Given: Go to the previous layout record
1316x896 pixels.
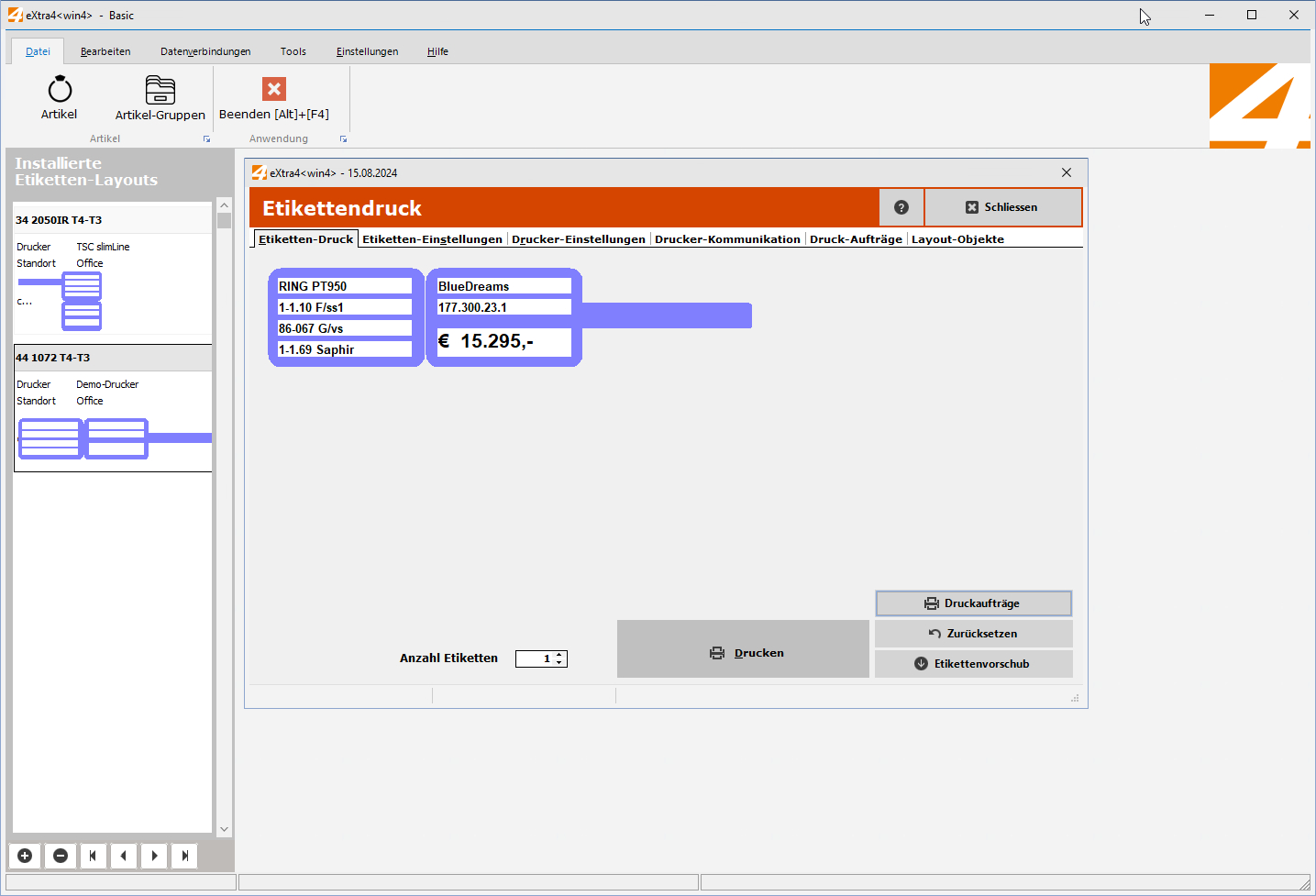Looking at the screenshot, I should tap(123, 856).
